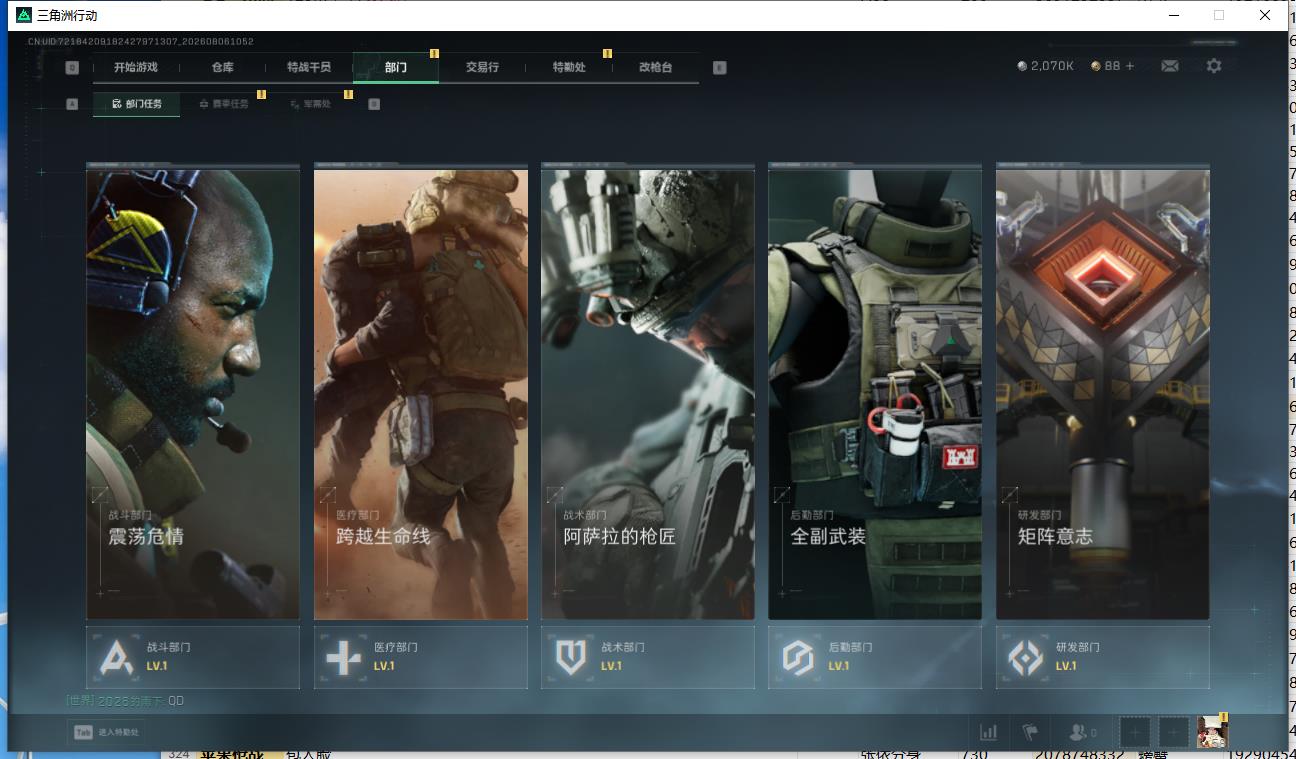Click the E key hint icon
Image resolution: width=1296 pixels, height=759 pixels.
click(719, 68)
